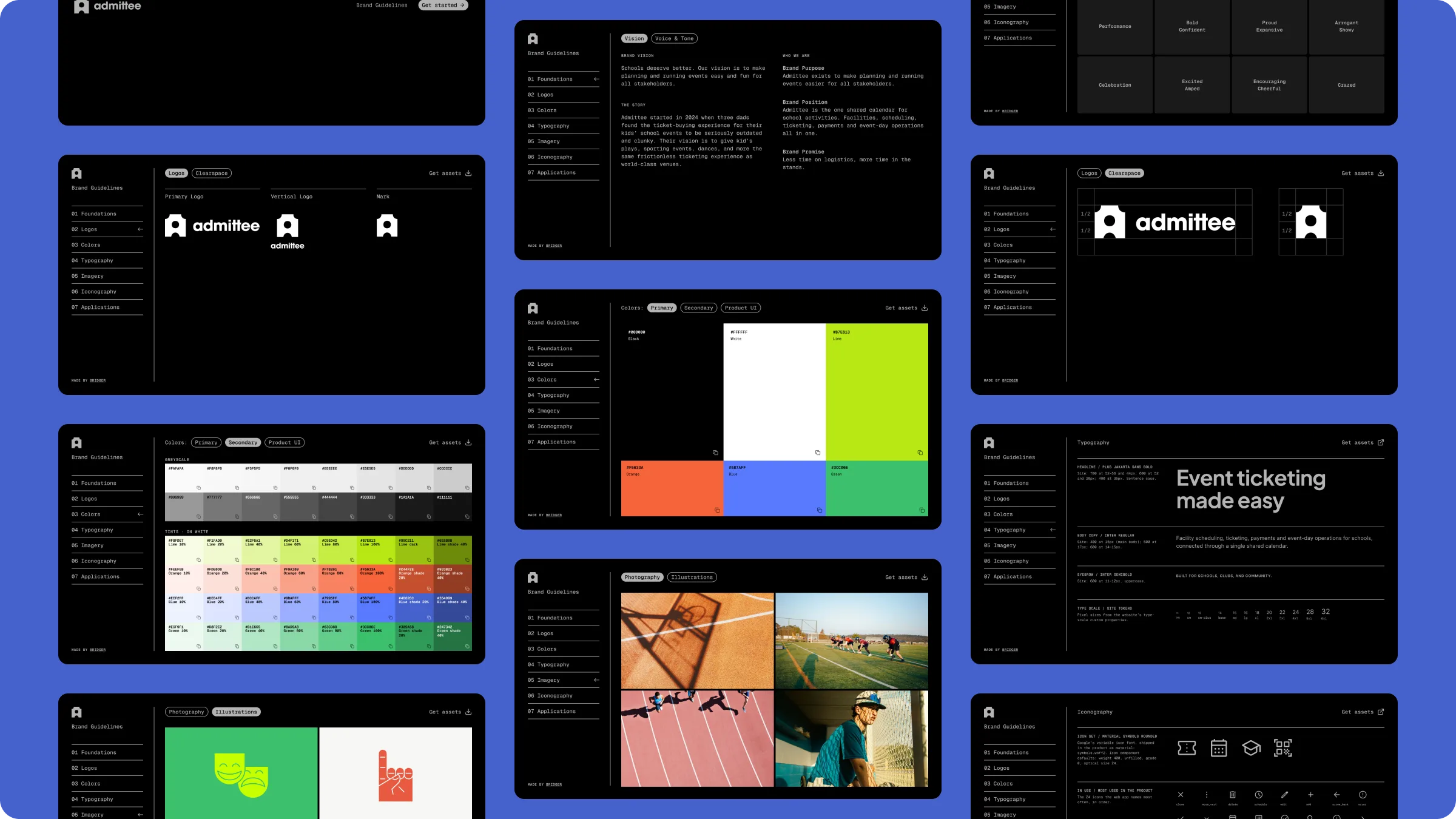This screenshot has width=1456, height=819.
Task: Click the arrow_back icon in Iconography
Action: point(1336,795)
